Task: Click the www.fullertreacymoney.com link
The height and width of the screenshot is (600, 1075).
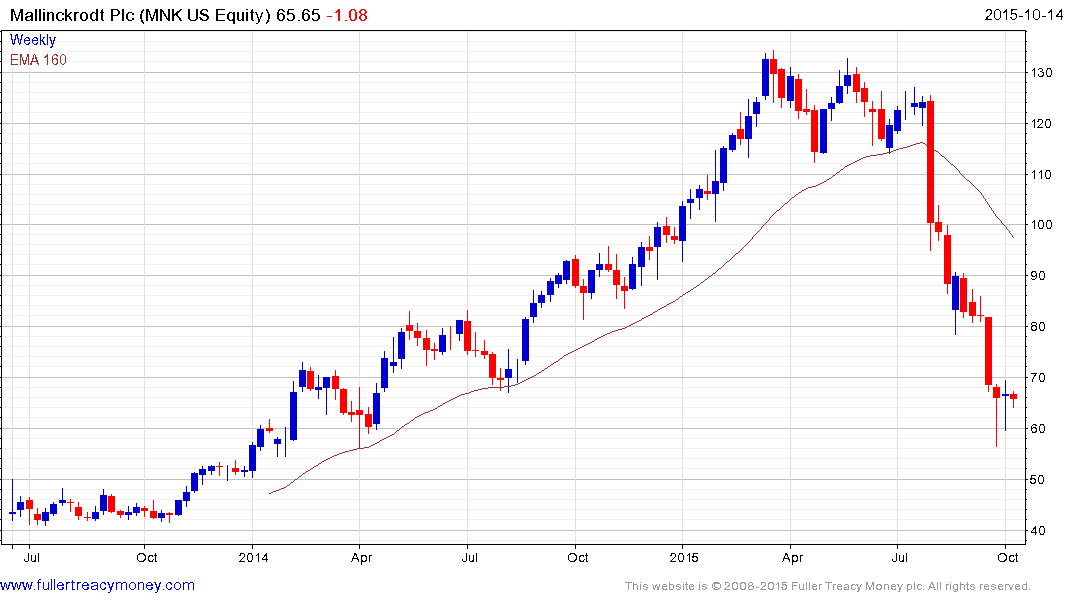Action: click(97, 585)
